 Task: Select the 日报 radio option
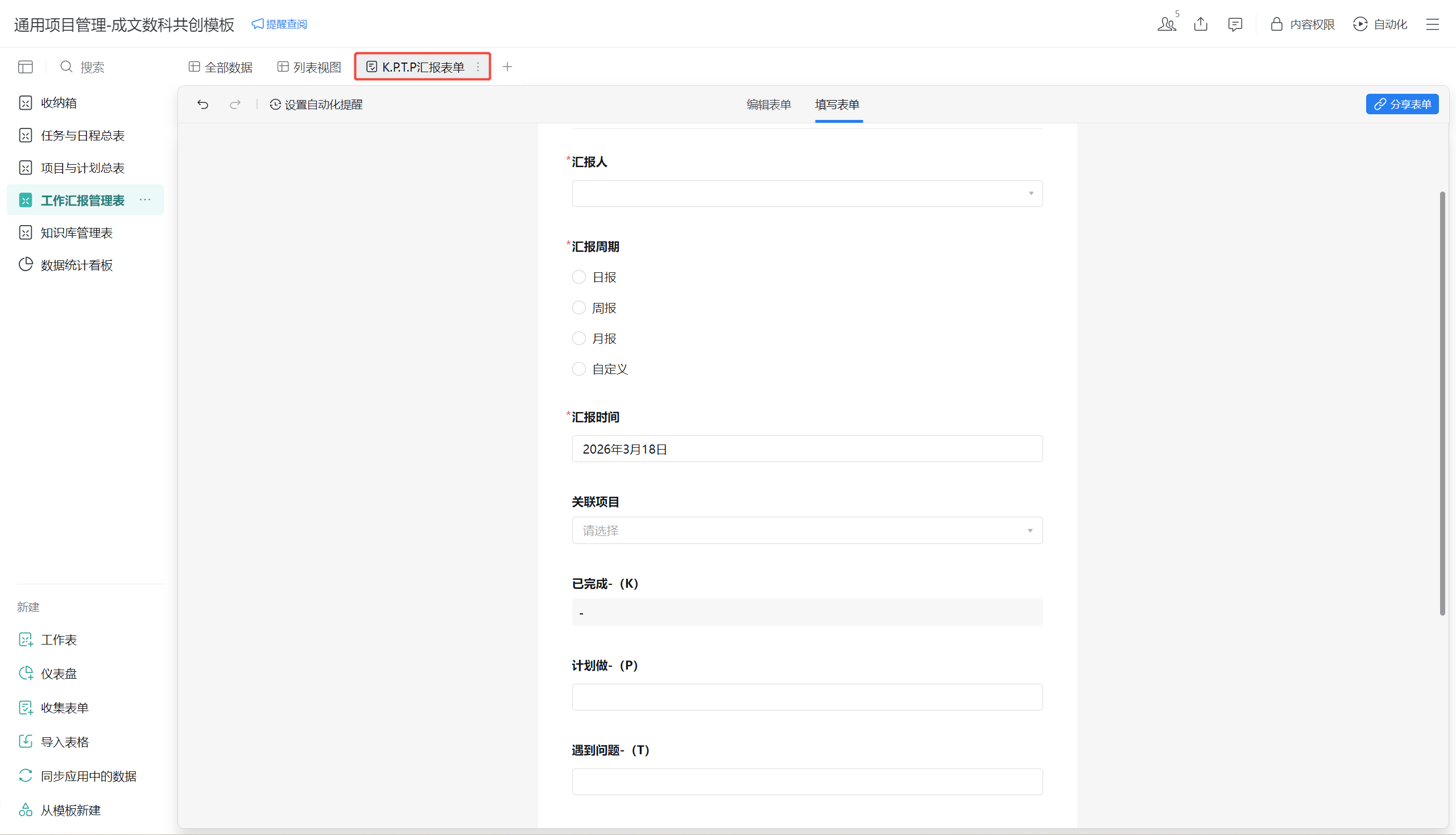579,277
